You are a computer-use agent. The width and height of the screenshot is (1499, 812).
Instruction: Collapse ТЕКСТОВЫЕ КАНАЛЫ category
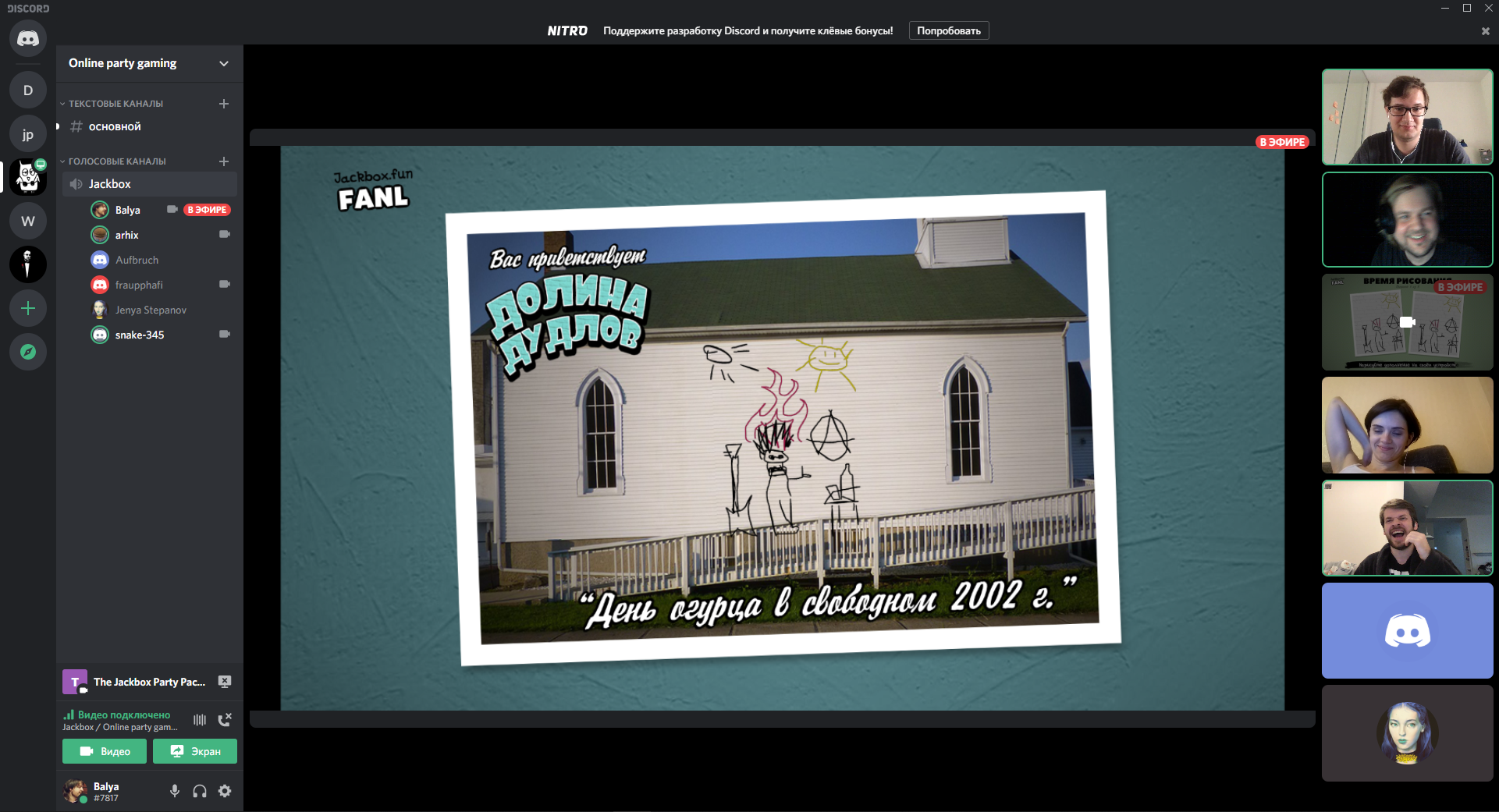coord(115,104)
